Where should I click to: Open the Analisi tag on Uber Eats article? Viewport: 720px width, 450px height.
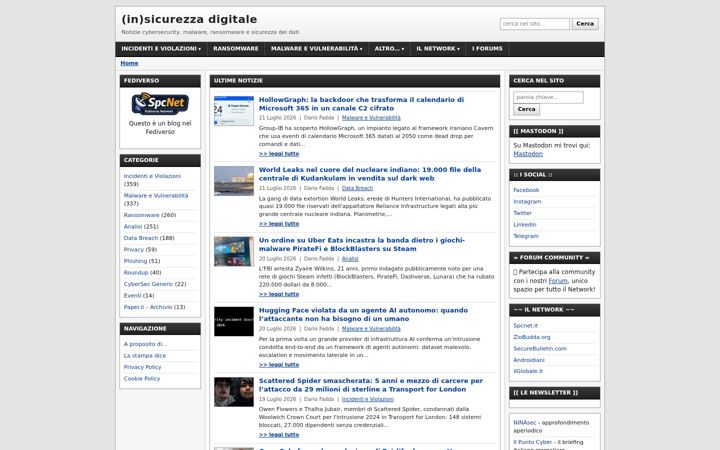(350, 259)
